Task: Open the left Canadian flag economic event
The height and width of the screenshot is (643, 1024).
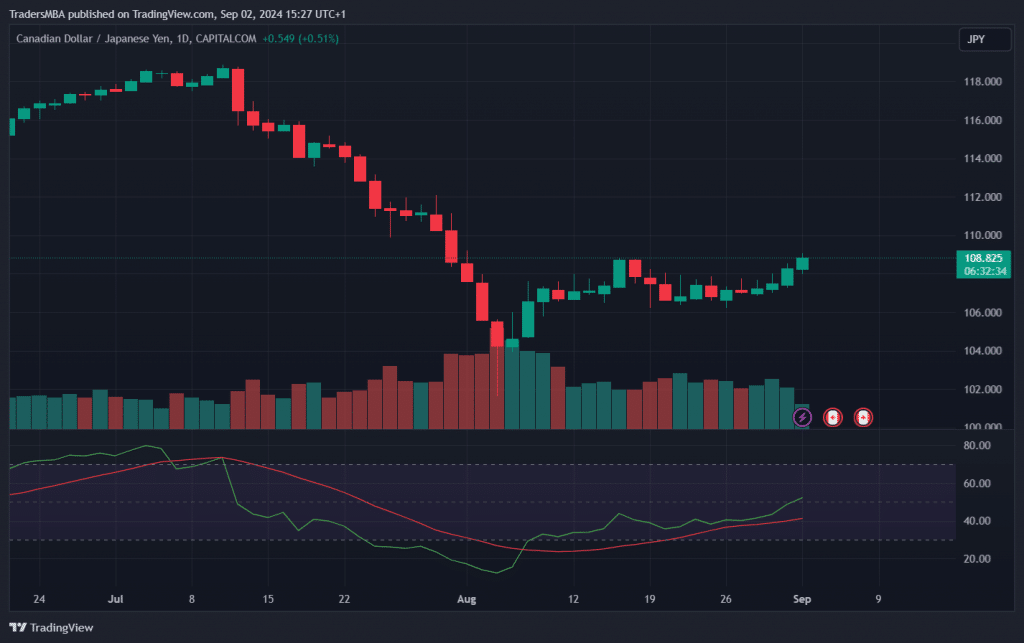Action: tap(832, 417)
